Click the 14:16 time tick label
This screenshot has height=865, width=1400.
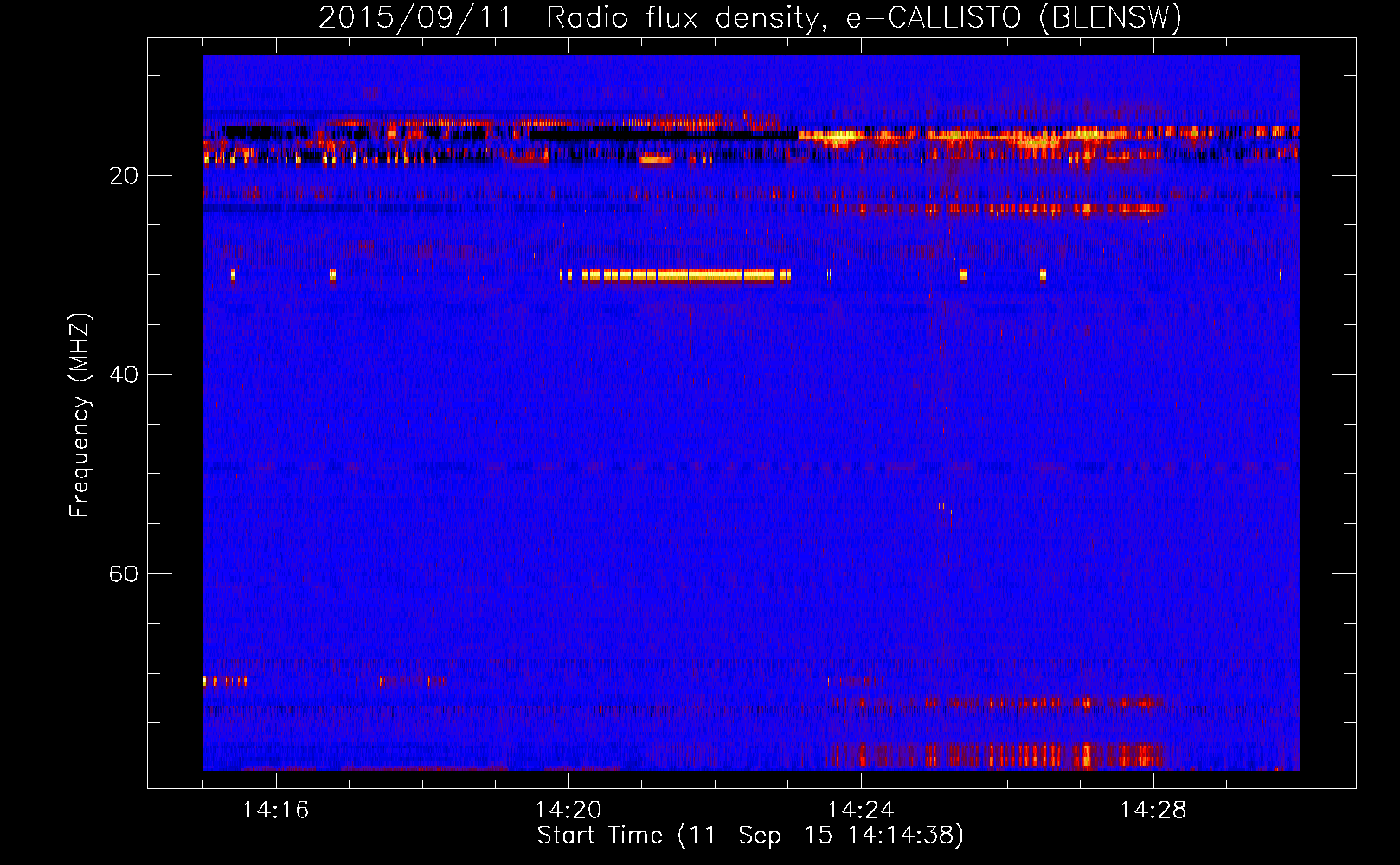[x=275, y=811]
